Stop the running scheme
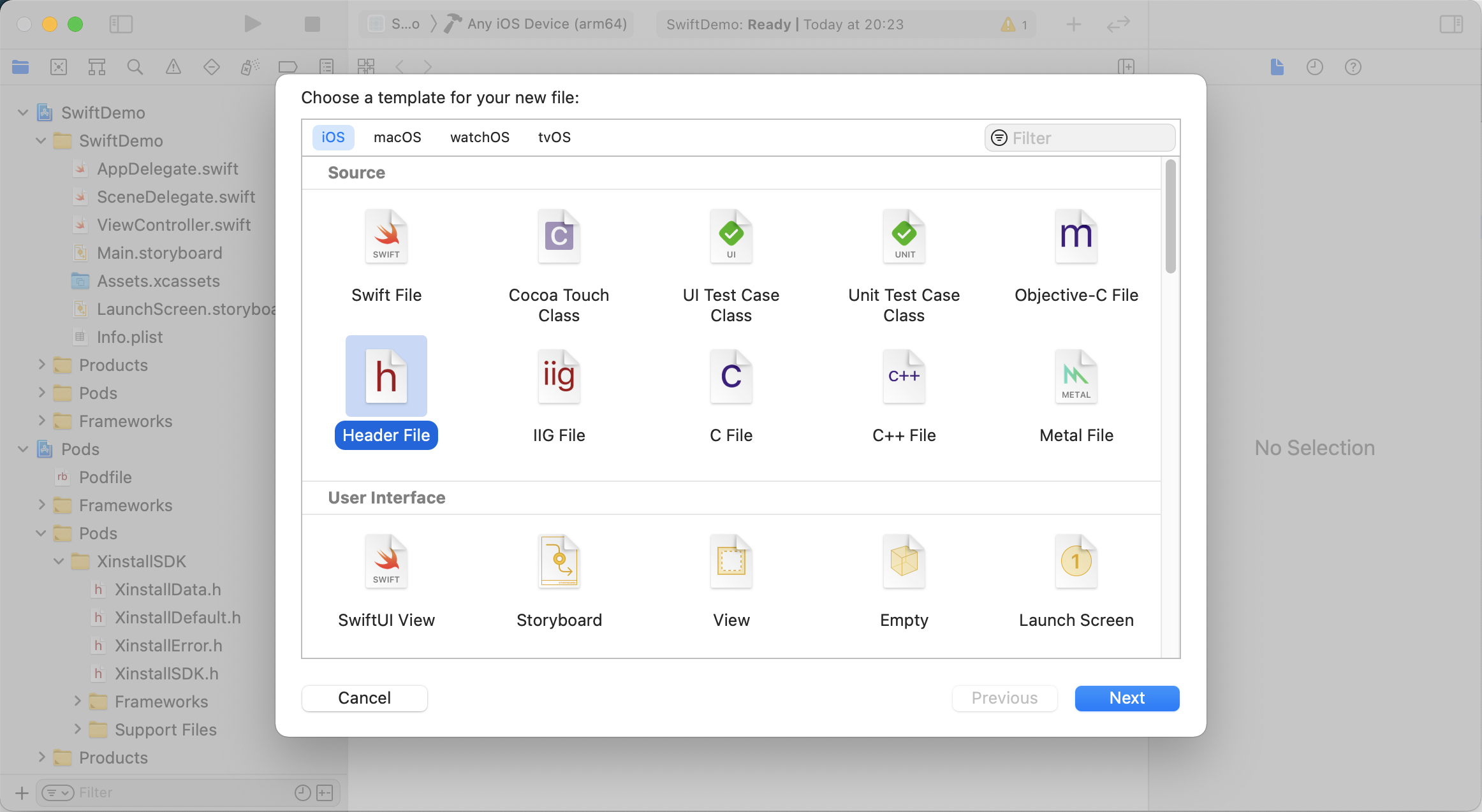Screen dimensions: 1482x812 click(312, 24)
